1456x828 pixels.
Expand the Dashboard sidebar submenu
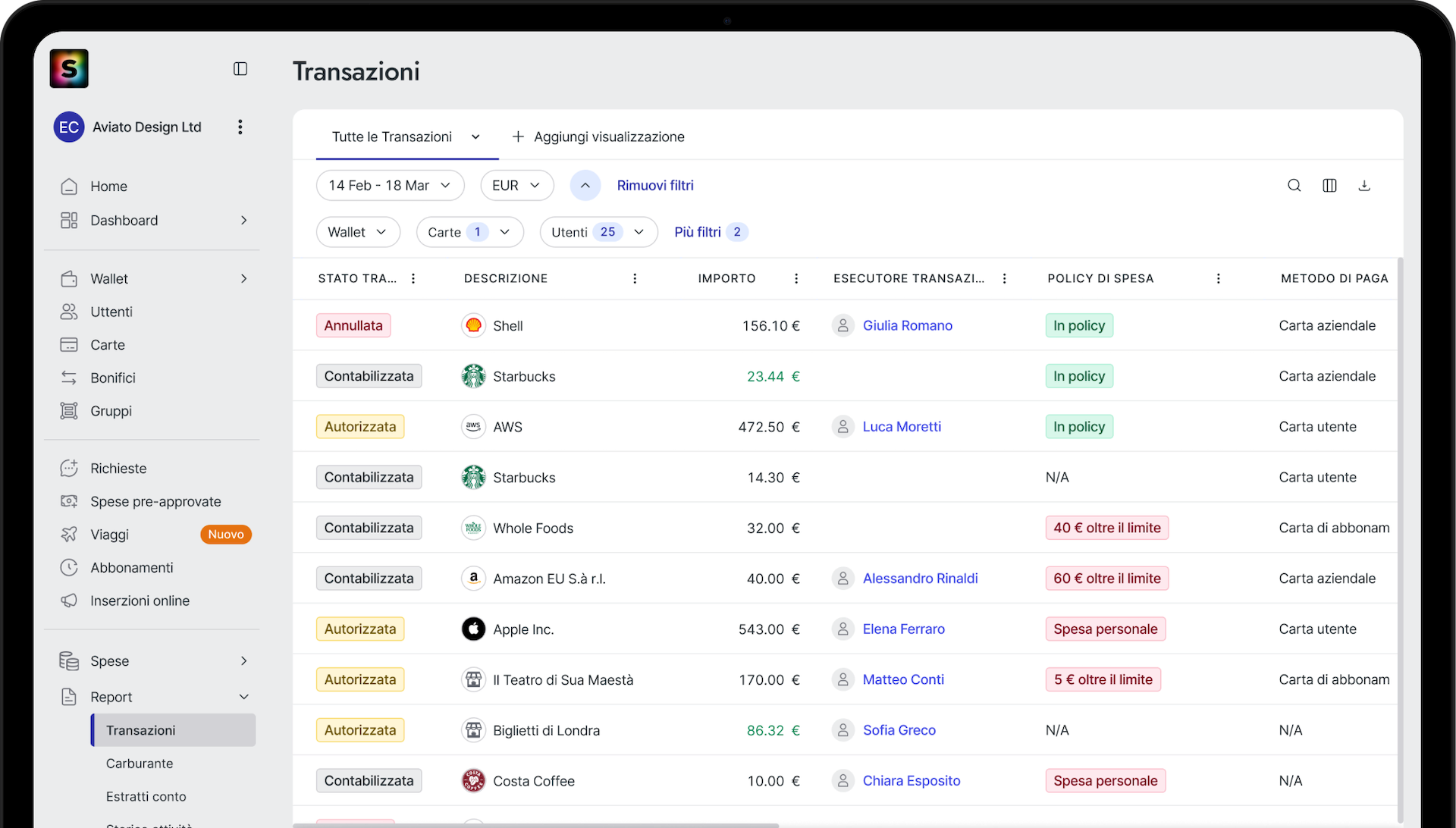point(243,221)
